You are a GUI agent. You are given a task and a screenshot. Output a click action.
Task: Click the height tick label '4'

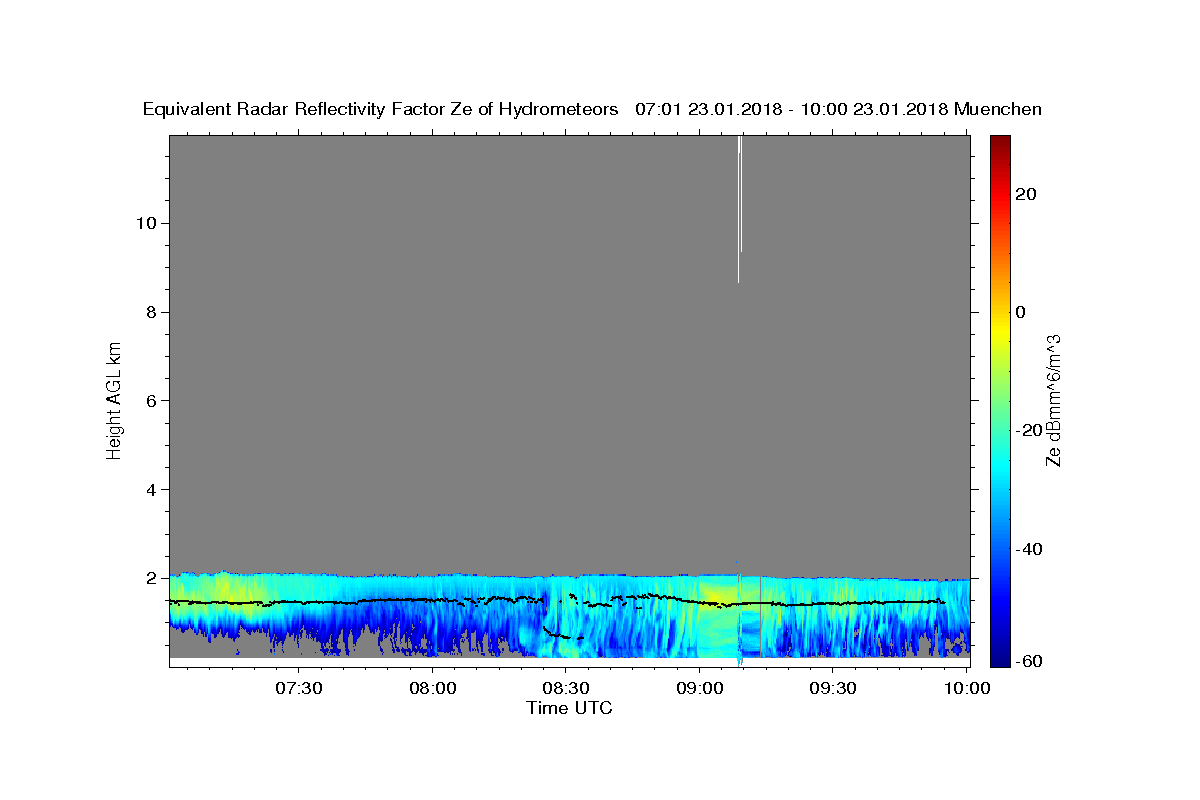point(150,489)
